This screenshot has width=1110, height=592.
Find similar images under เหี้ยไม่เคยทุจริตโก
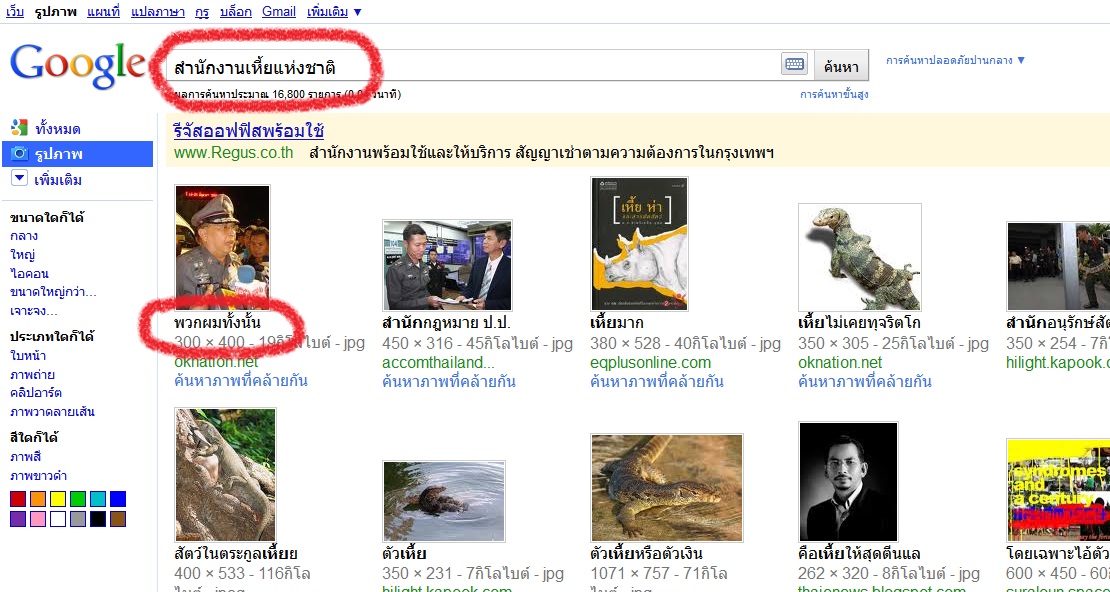864,382
